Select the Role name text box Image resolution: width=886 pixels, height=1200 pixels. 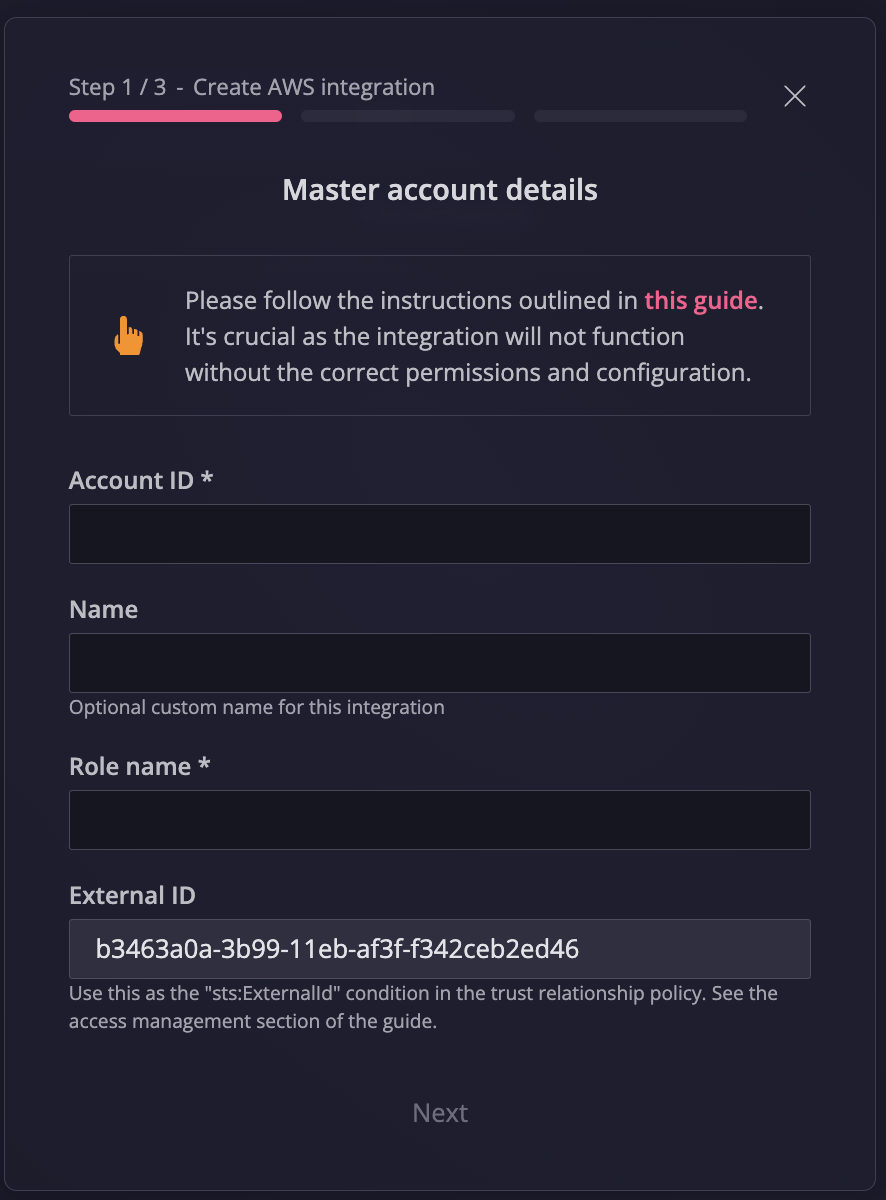tap(439, 820)
